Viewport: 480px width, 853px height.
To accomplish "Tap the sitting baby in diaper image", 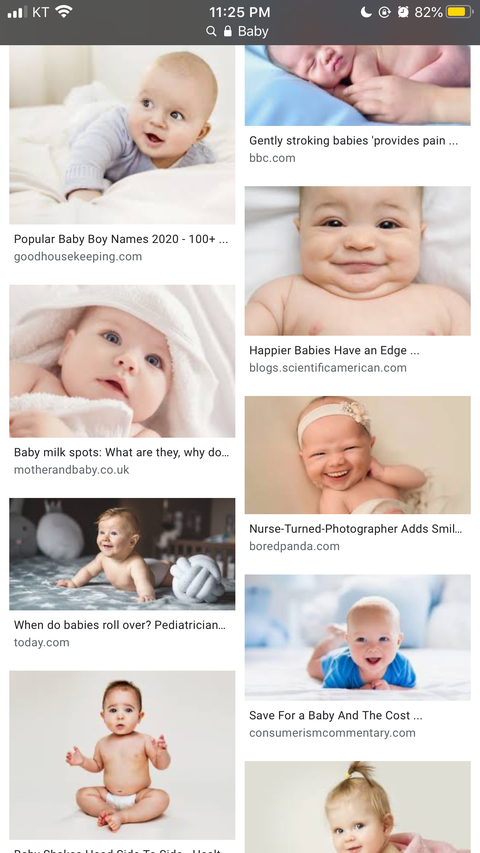I will 122,755.
